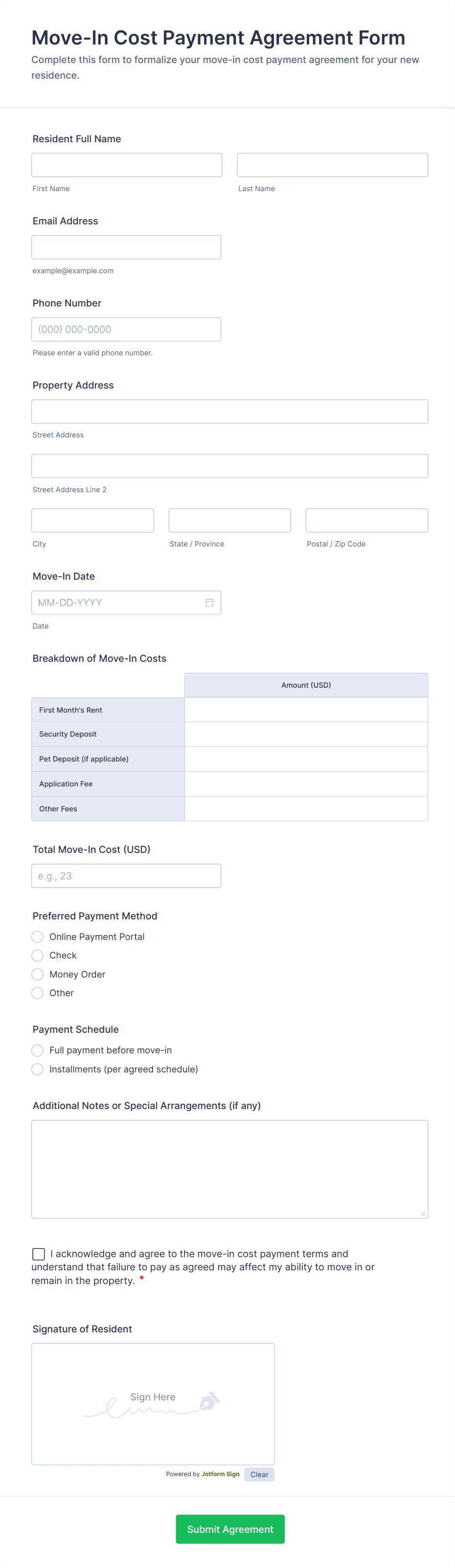The height and width of the screenshot is (1568, 455).
Task: Click the Security Deposit amount cell
Action: [x=306, y=734]
